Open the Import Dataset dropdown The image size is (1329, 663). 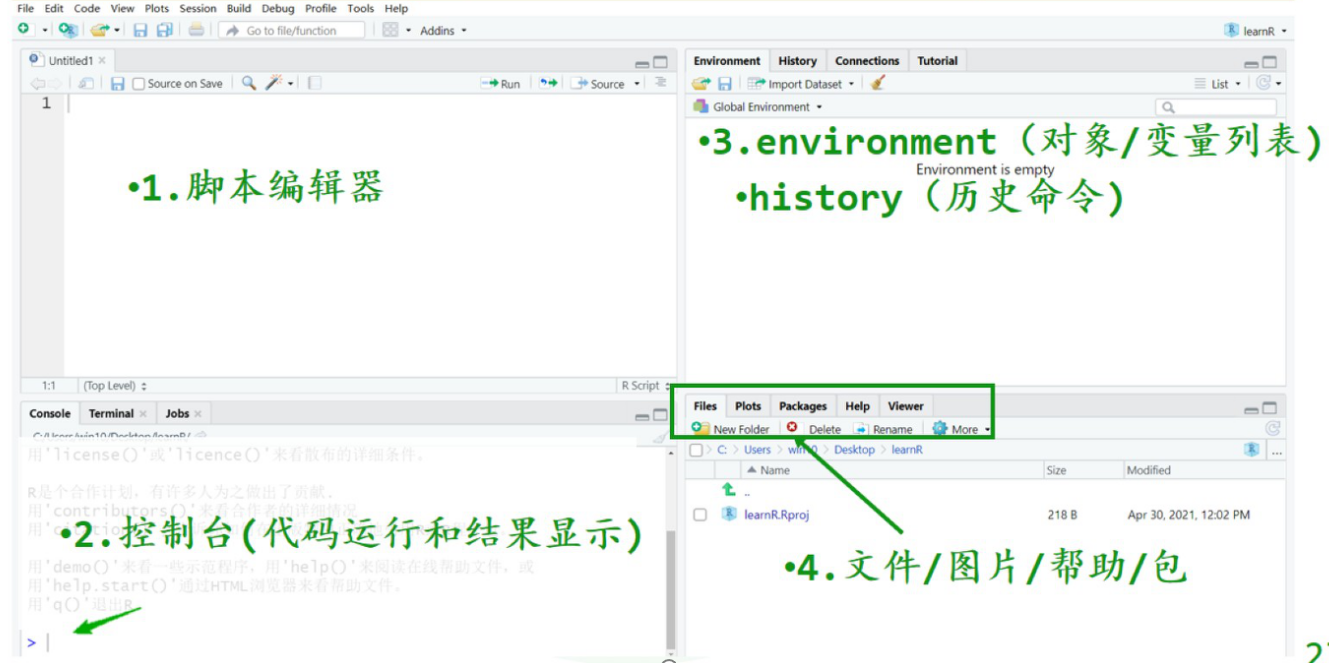pyautogui.click(x=801, y=84)
